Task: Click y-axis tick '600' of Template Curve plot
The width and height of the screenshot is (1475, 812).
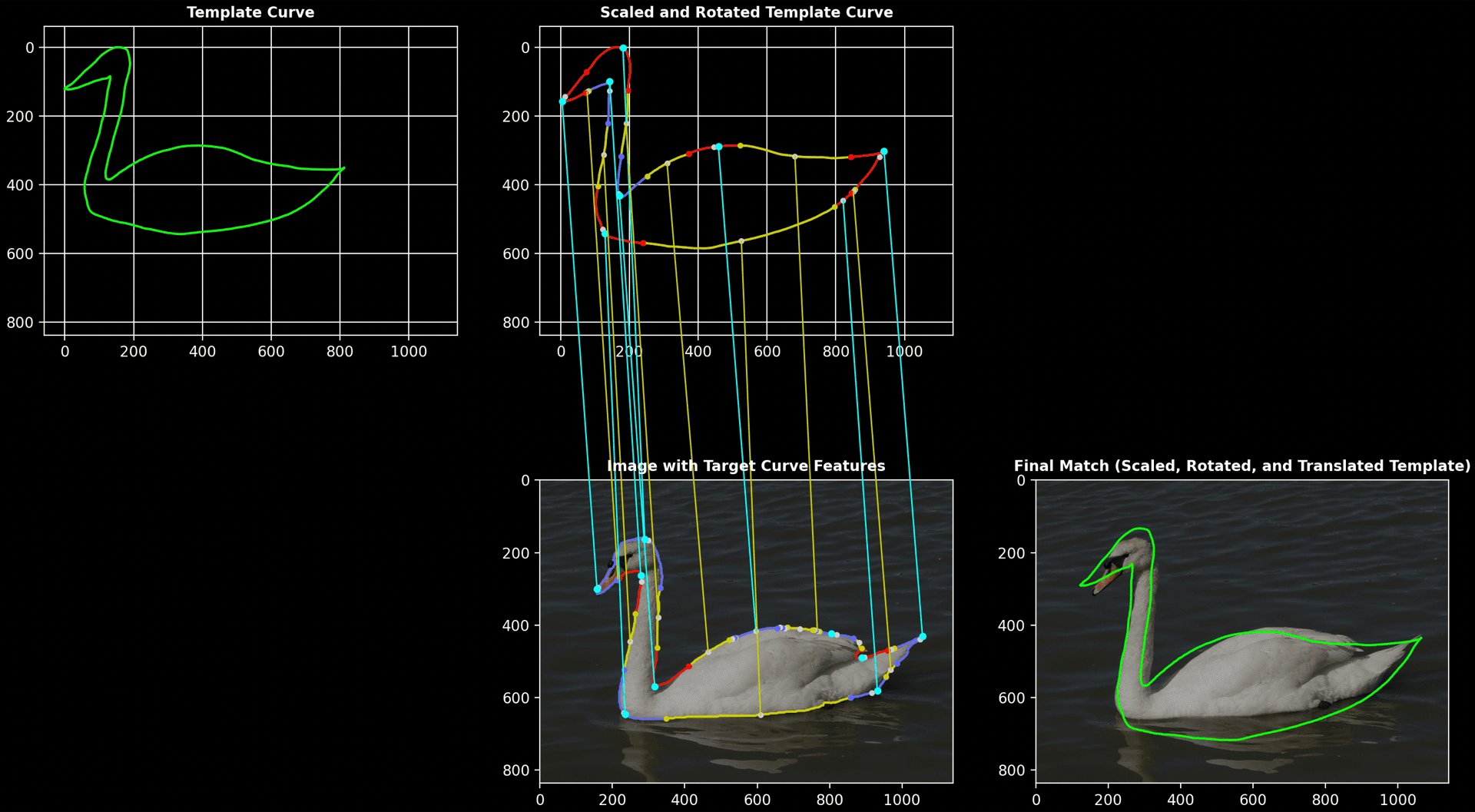Action: tap(20, 254)
